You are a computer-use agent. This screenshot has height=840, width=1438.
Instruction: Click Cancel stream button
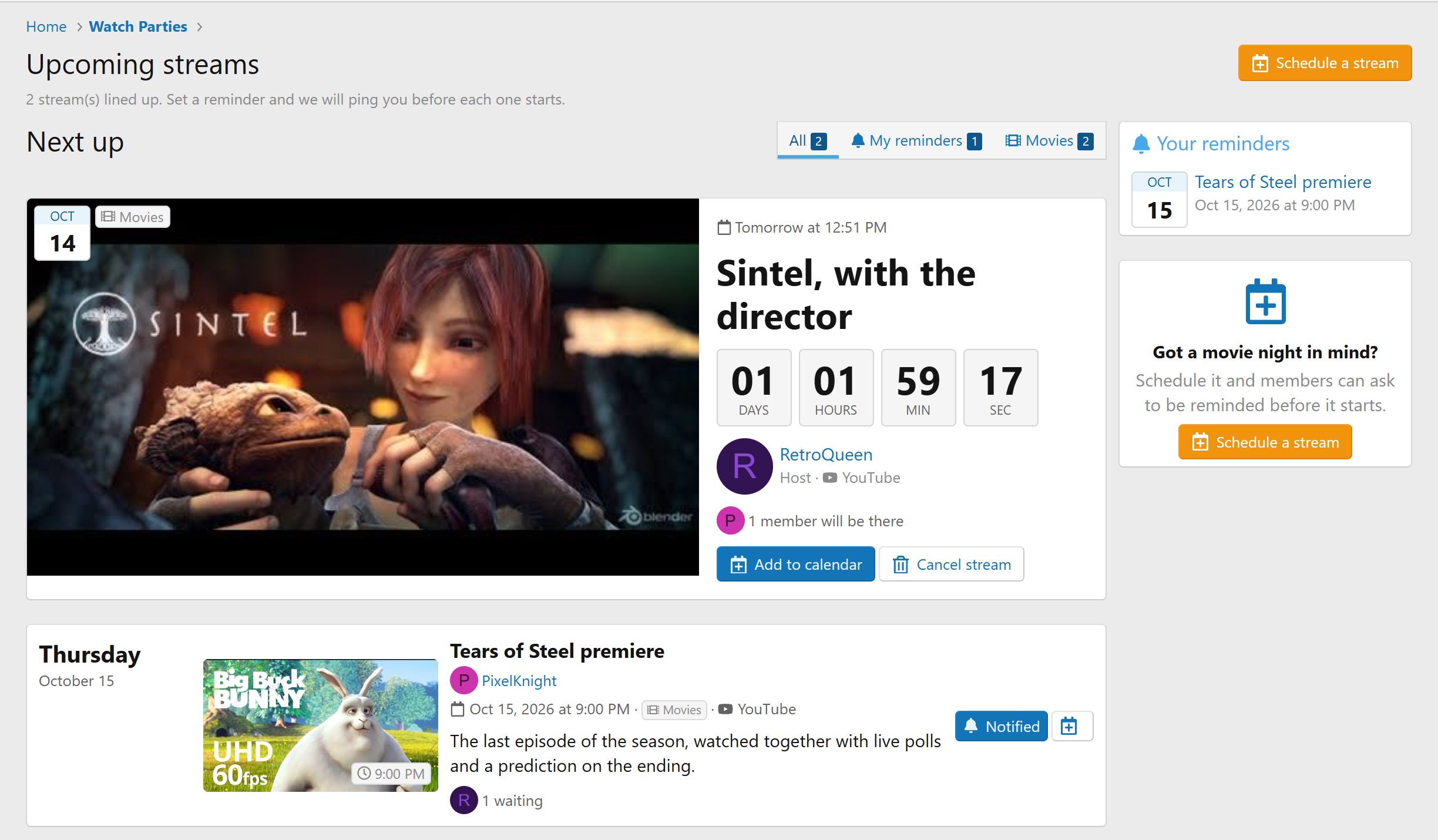[952, 565]
